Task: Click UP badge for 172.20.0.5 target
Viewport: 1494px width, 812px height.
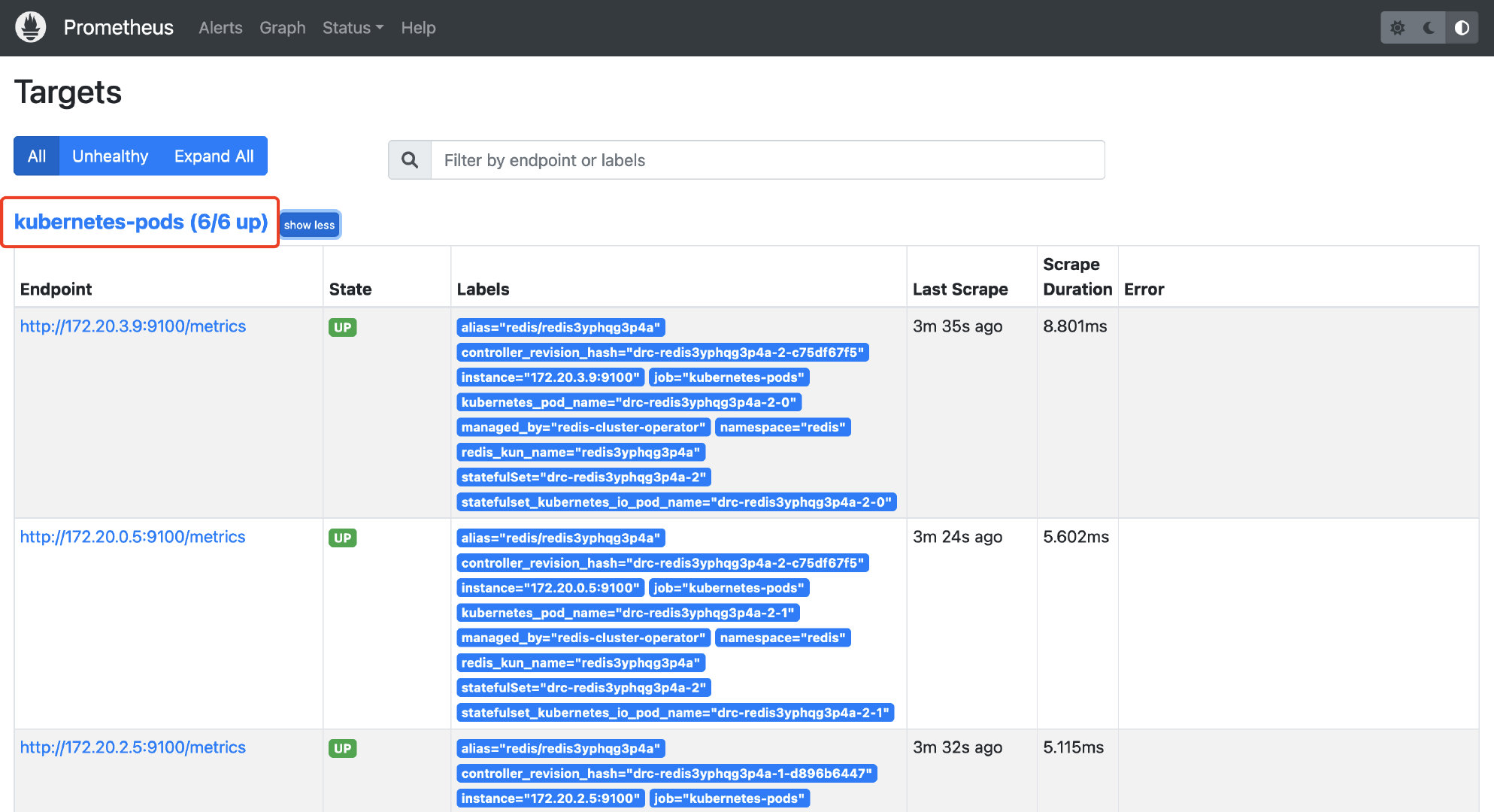Action: [342, 538]
